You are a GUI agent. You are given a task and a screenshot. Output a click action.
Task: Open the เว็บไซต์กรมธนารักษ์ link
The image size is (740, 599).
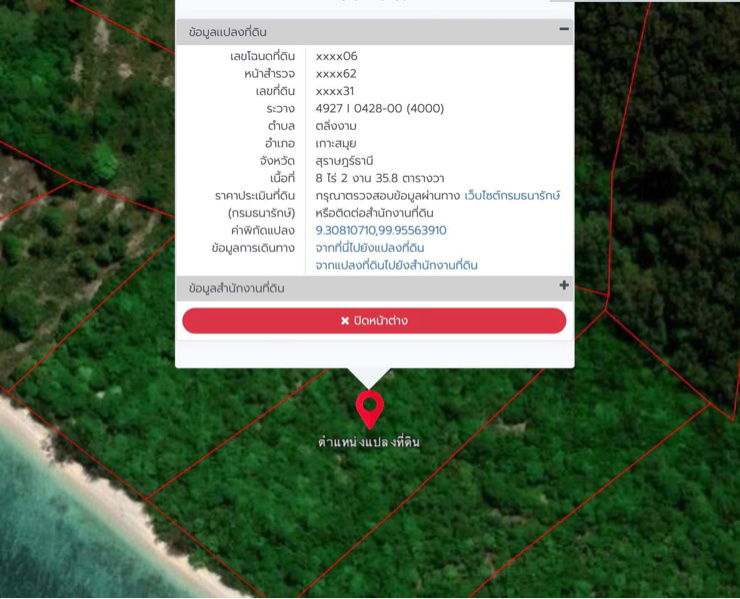tap(512, 196)
